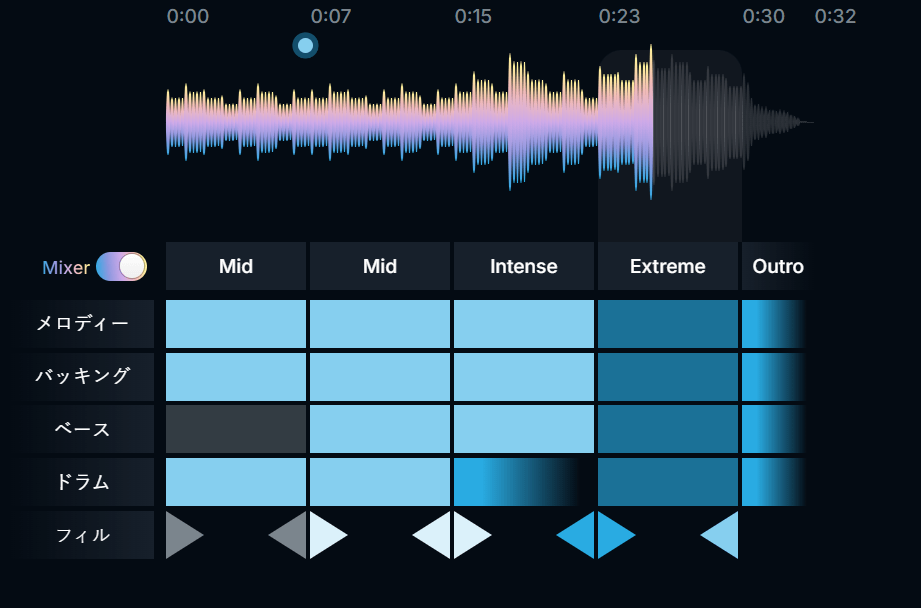Toggle ベース block under Intense
921x608 pixels.
pyautogui.click(x=524, y=429)
